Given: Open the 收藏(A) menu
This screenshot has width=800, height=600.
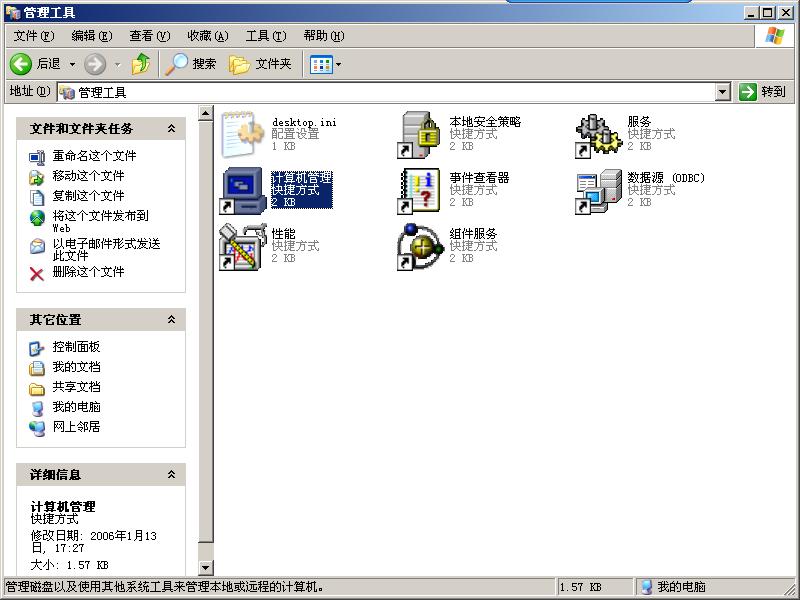Looking at the screenshot, I should click(208, 36).
